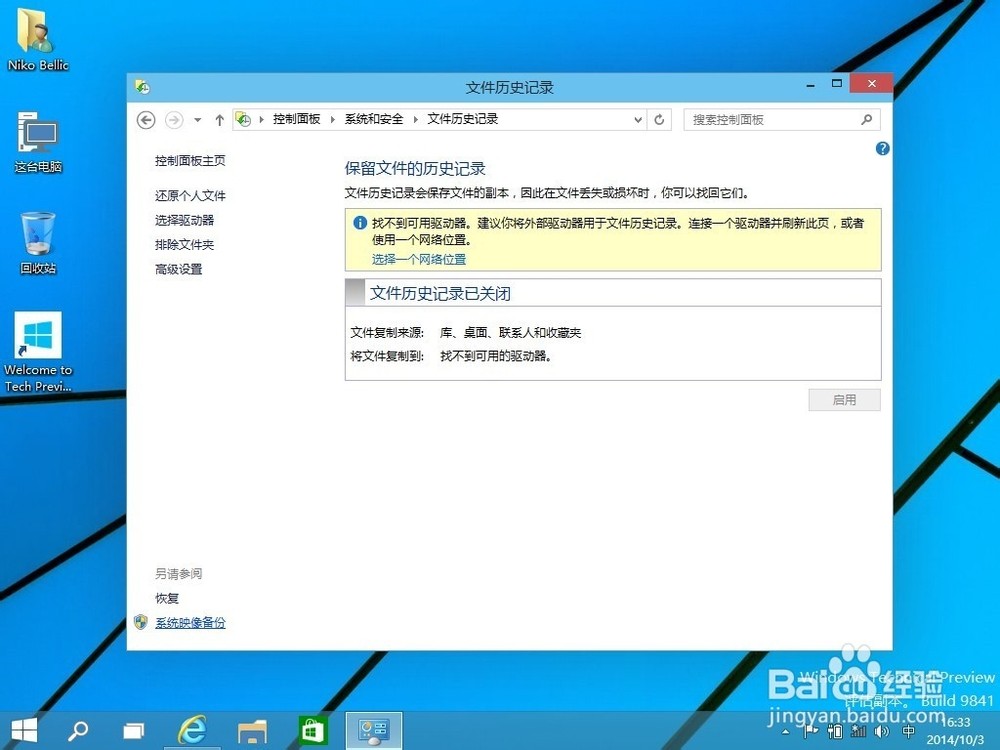Open 高级设置 in the left sidebar
The width and height of the screenshot is (1000, 750).
179,269
